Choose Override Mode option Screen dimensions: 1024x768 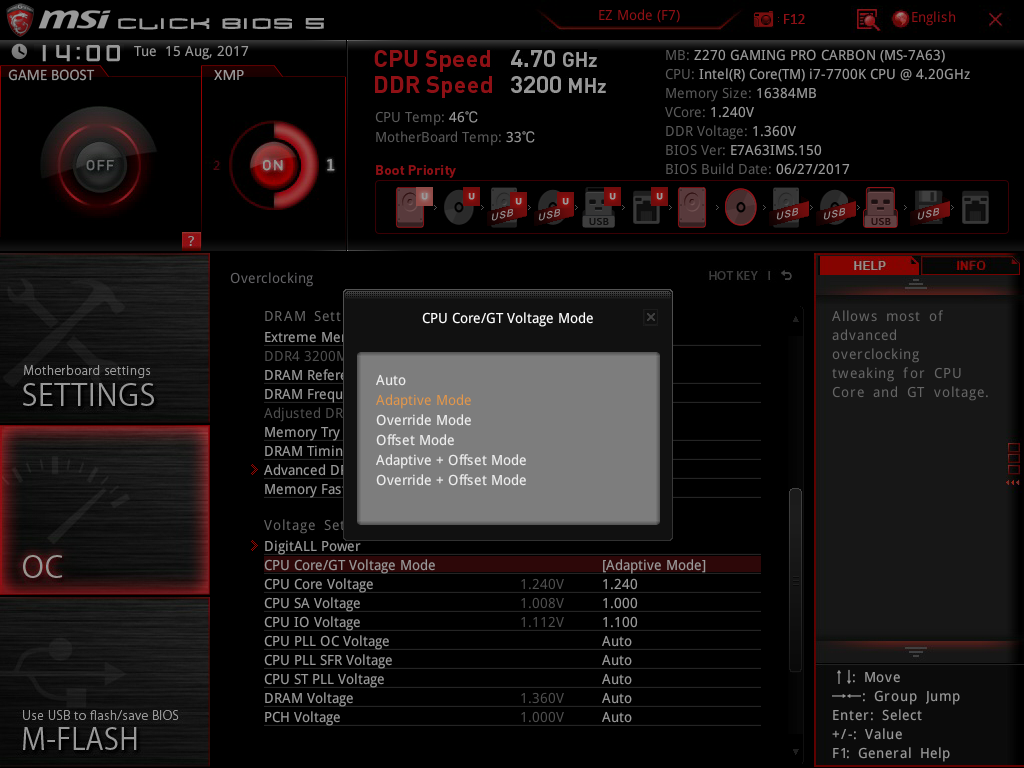(423, 421)
